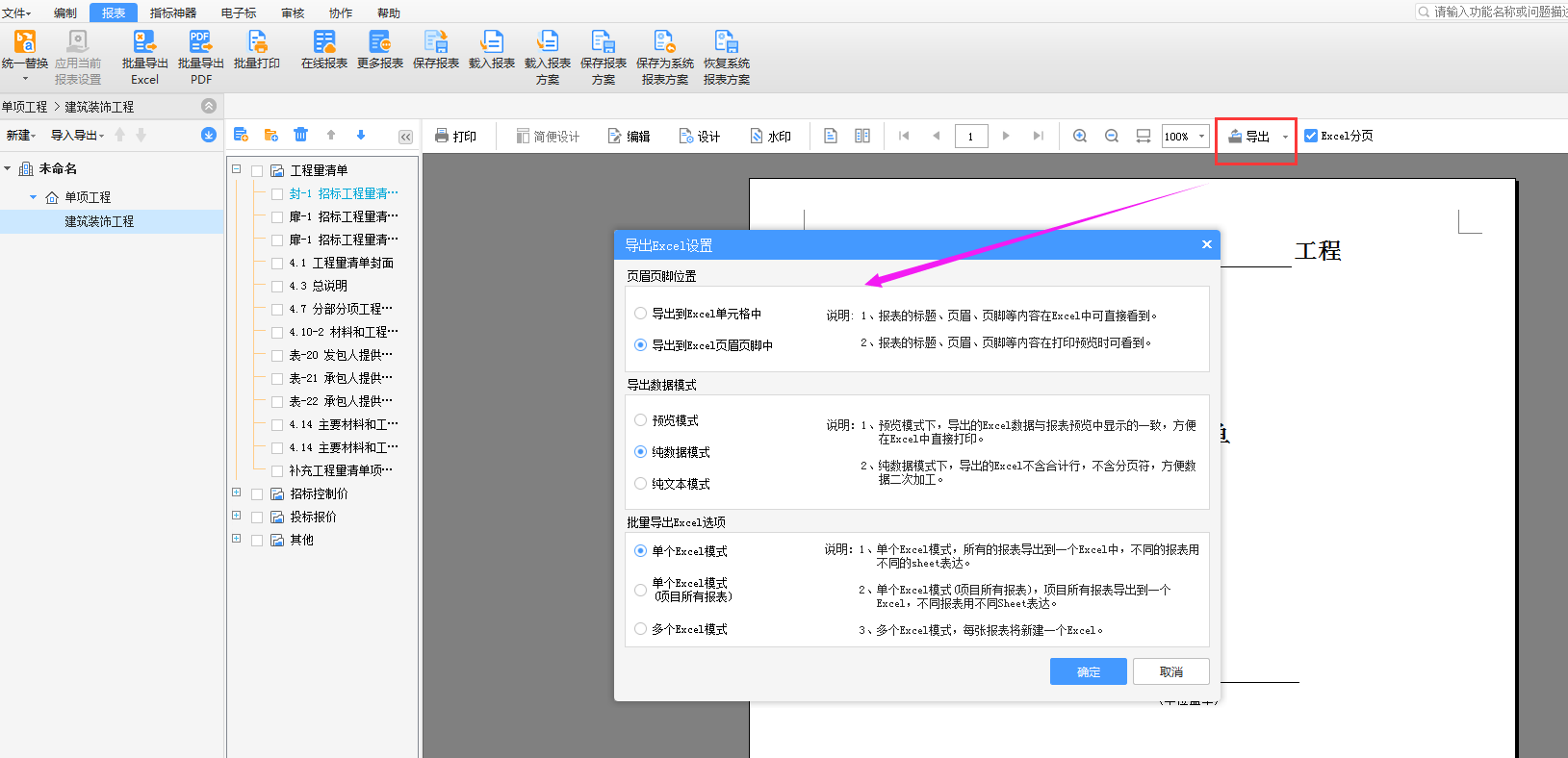The height and width of the screenshot is (758, 1568).
Task: Choose 预览模式 data export mode
Action: click(640, 420)
